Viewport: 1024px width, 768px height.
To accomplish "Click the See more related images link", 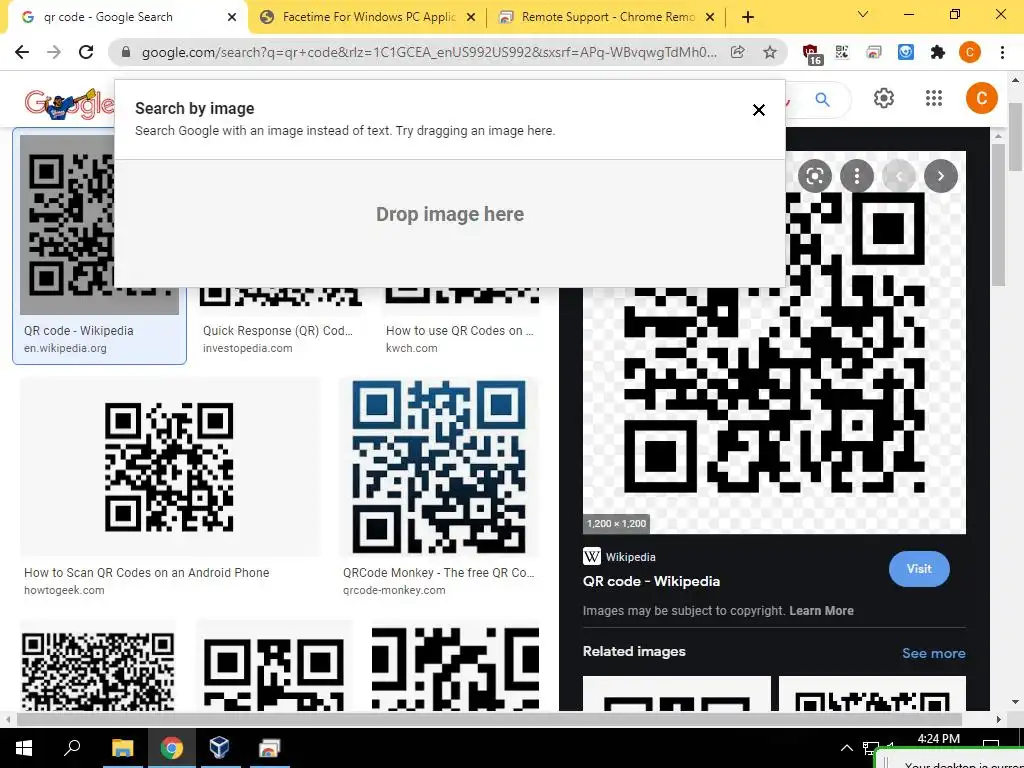I will pos(933,653).
